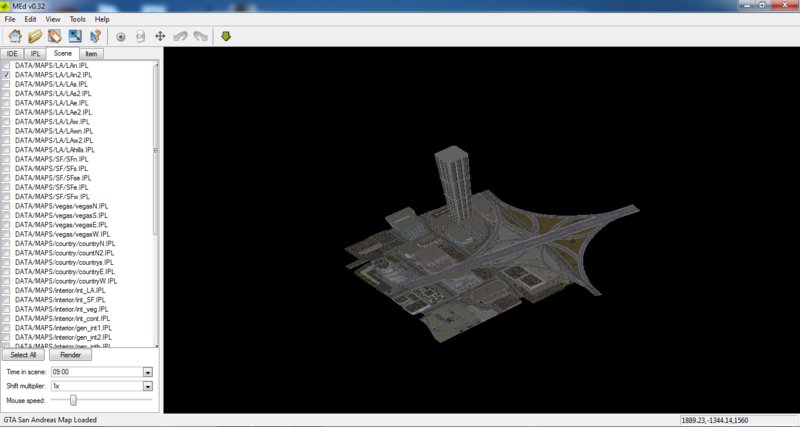Check the vegasN.IPL checkbox
Screen dimensions: 800x427
tap(6, 206)
